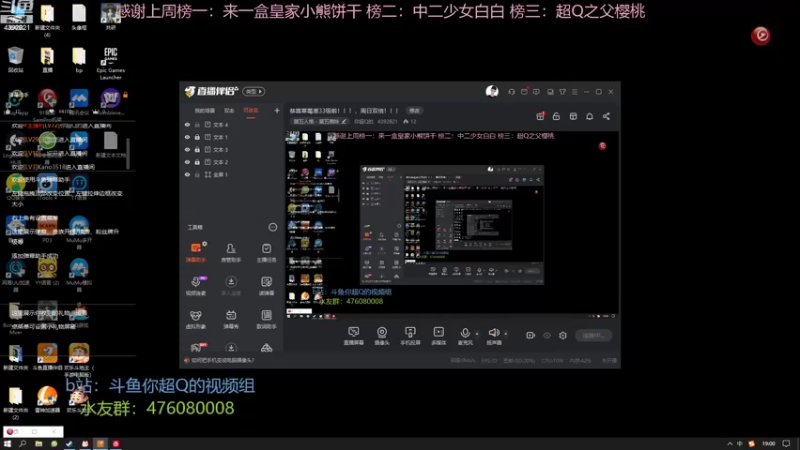Open the virtual avatar bear tool

pos(195,319)
